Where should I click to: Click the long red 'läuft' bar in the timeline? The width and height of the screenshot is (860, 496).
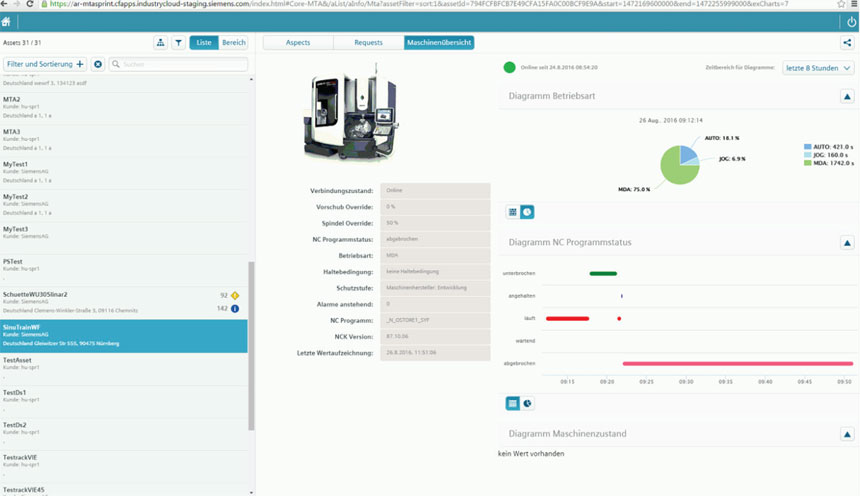pyautogui.click(x=567, y=318)
